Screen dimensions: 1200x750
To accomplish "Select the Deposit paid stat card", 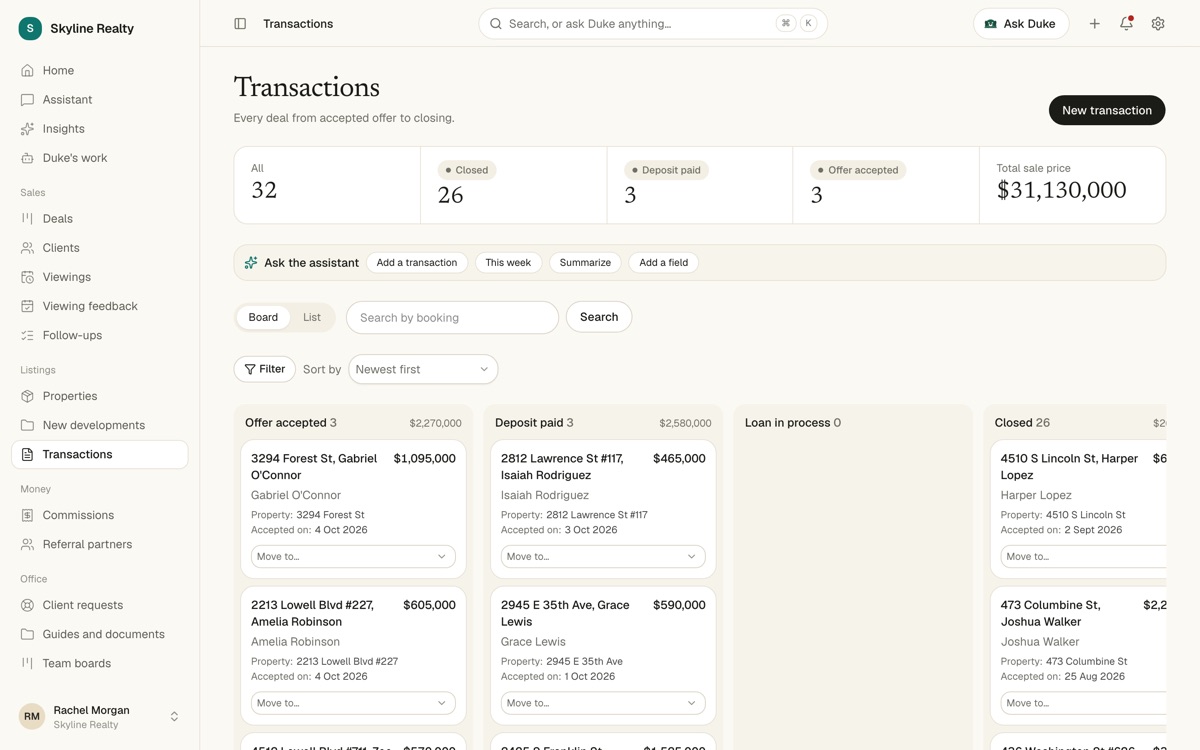I will (700, 185).
